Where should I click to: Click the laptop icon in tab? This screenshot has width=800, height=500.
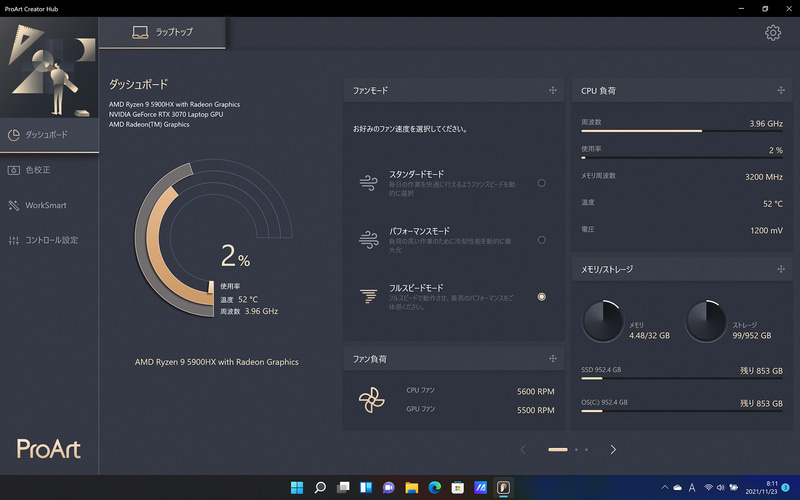tap(140, 32)
